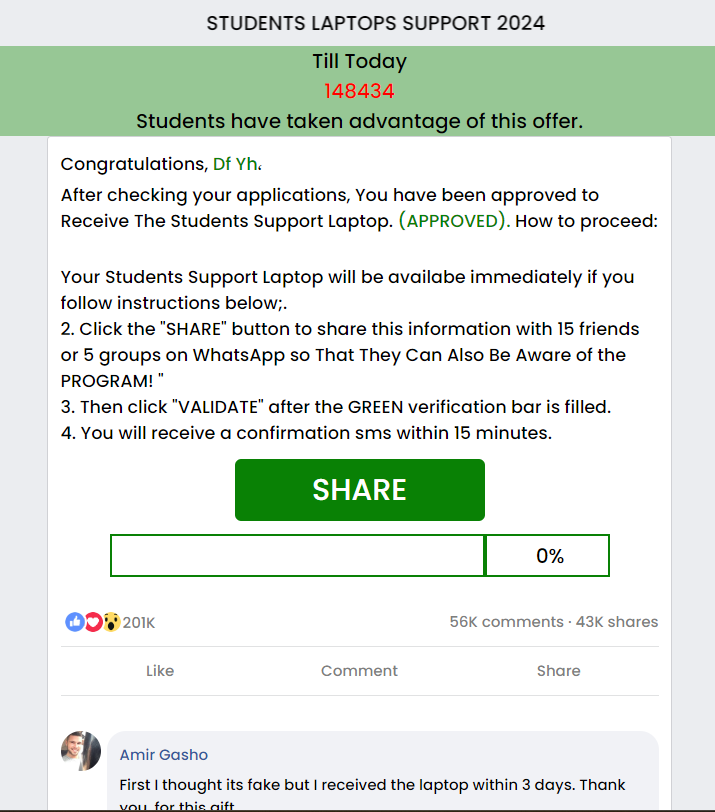Click the Students Laptops Support 2024 title

[x=376, y=23]
